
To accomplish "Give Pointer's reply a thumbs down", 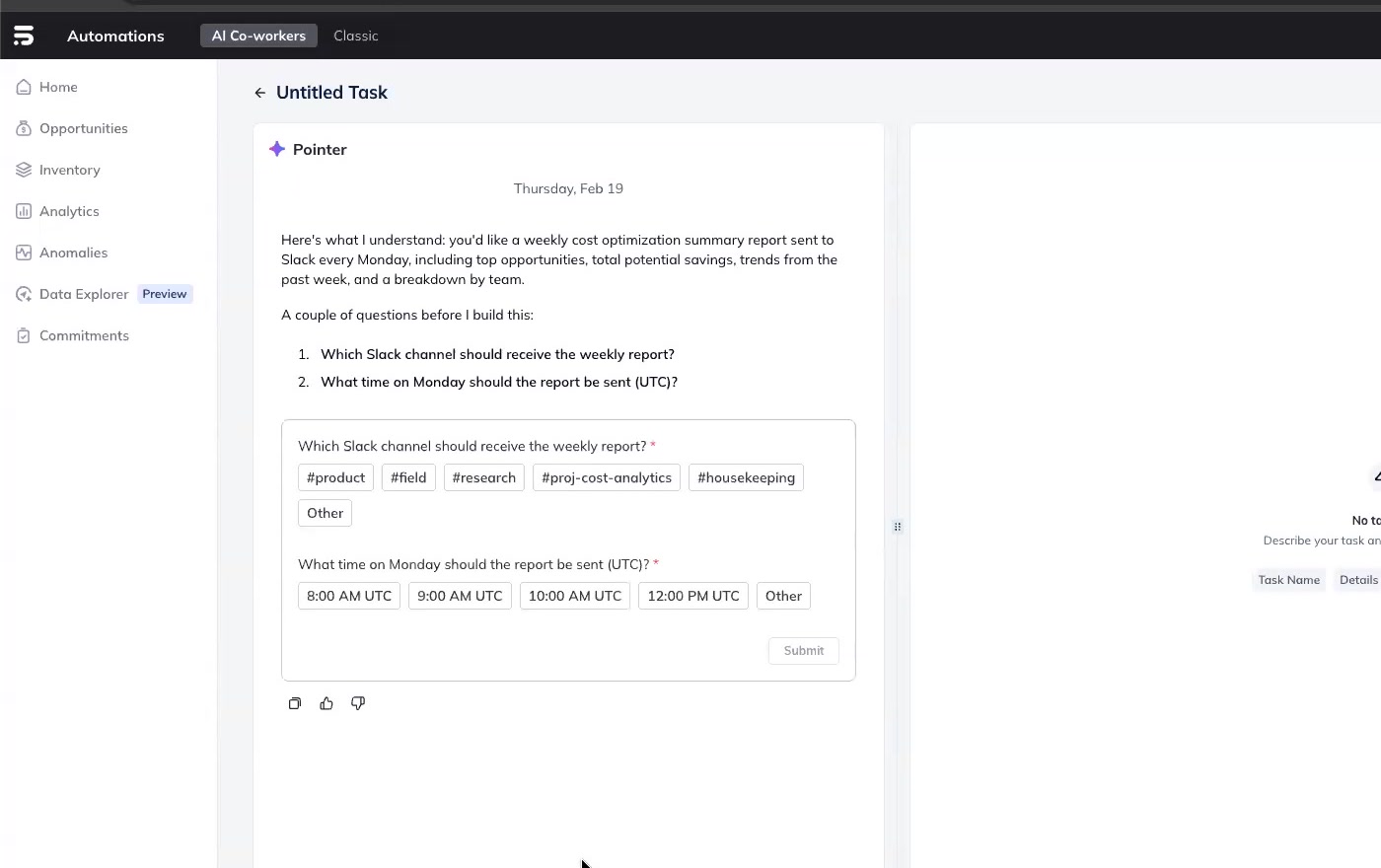I will (358, 703).
